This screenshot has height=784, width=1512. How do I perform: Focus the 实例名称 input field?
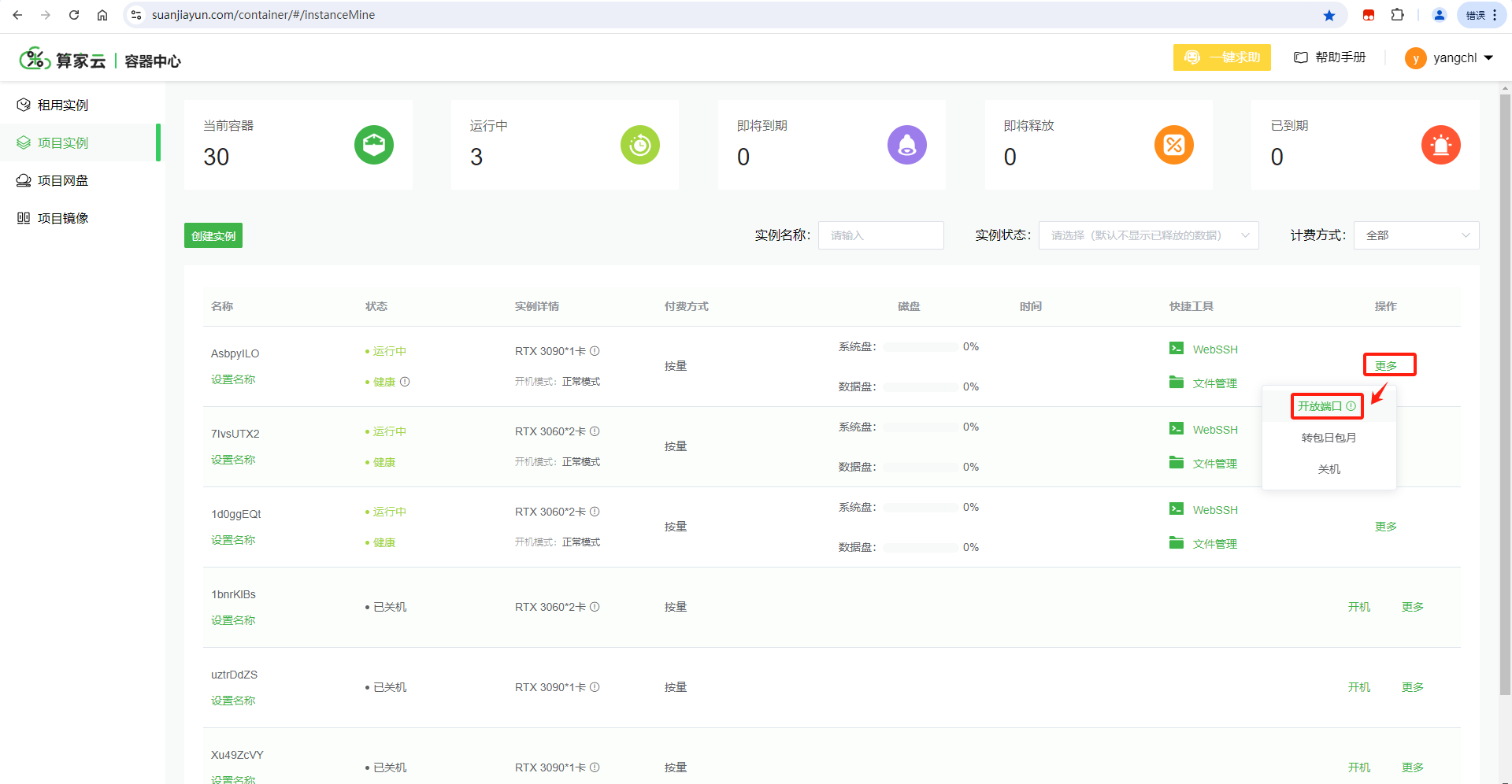coord(881,235)
